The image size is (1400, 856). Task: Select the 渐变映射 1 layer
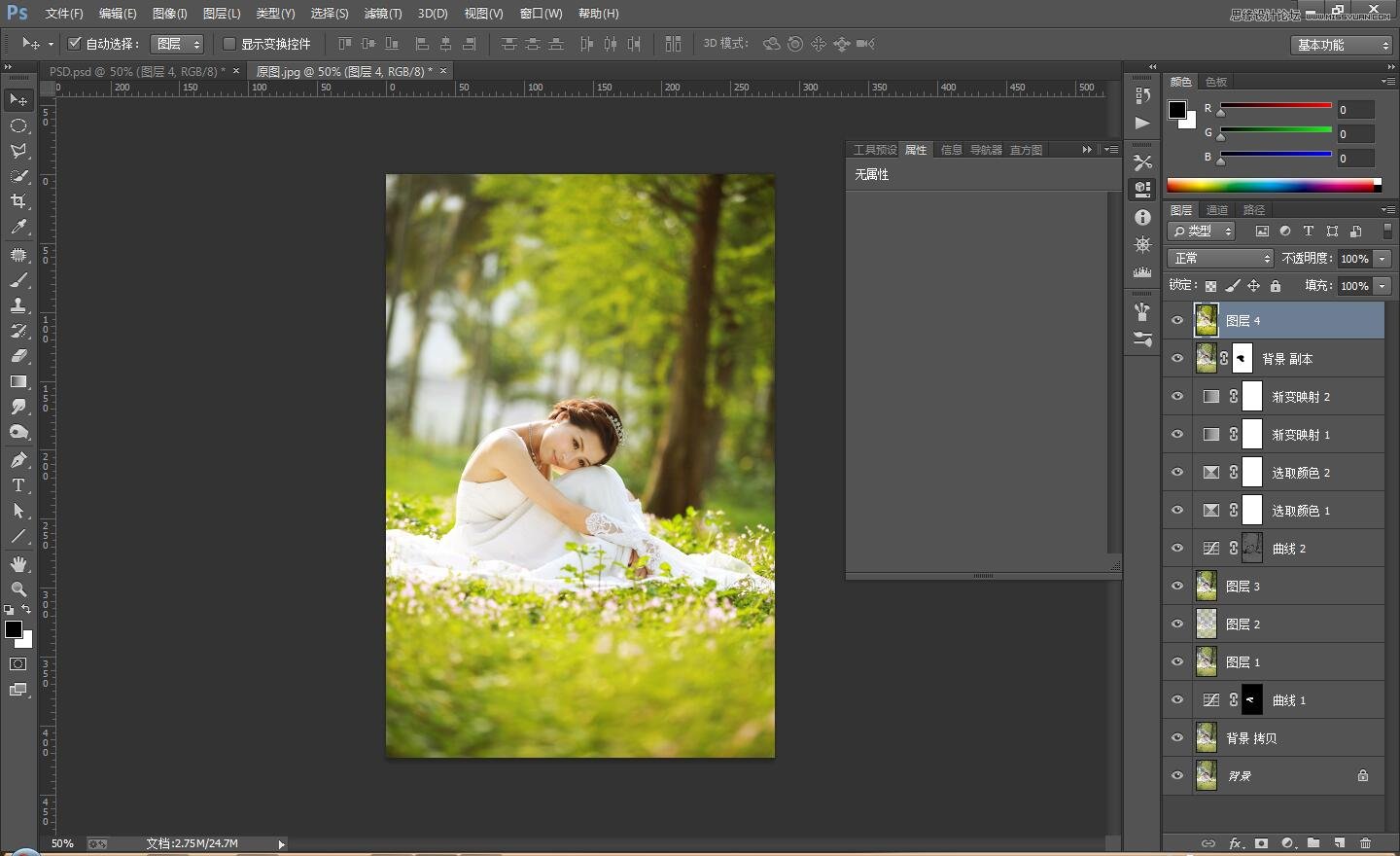[x=1301, y=435]
